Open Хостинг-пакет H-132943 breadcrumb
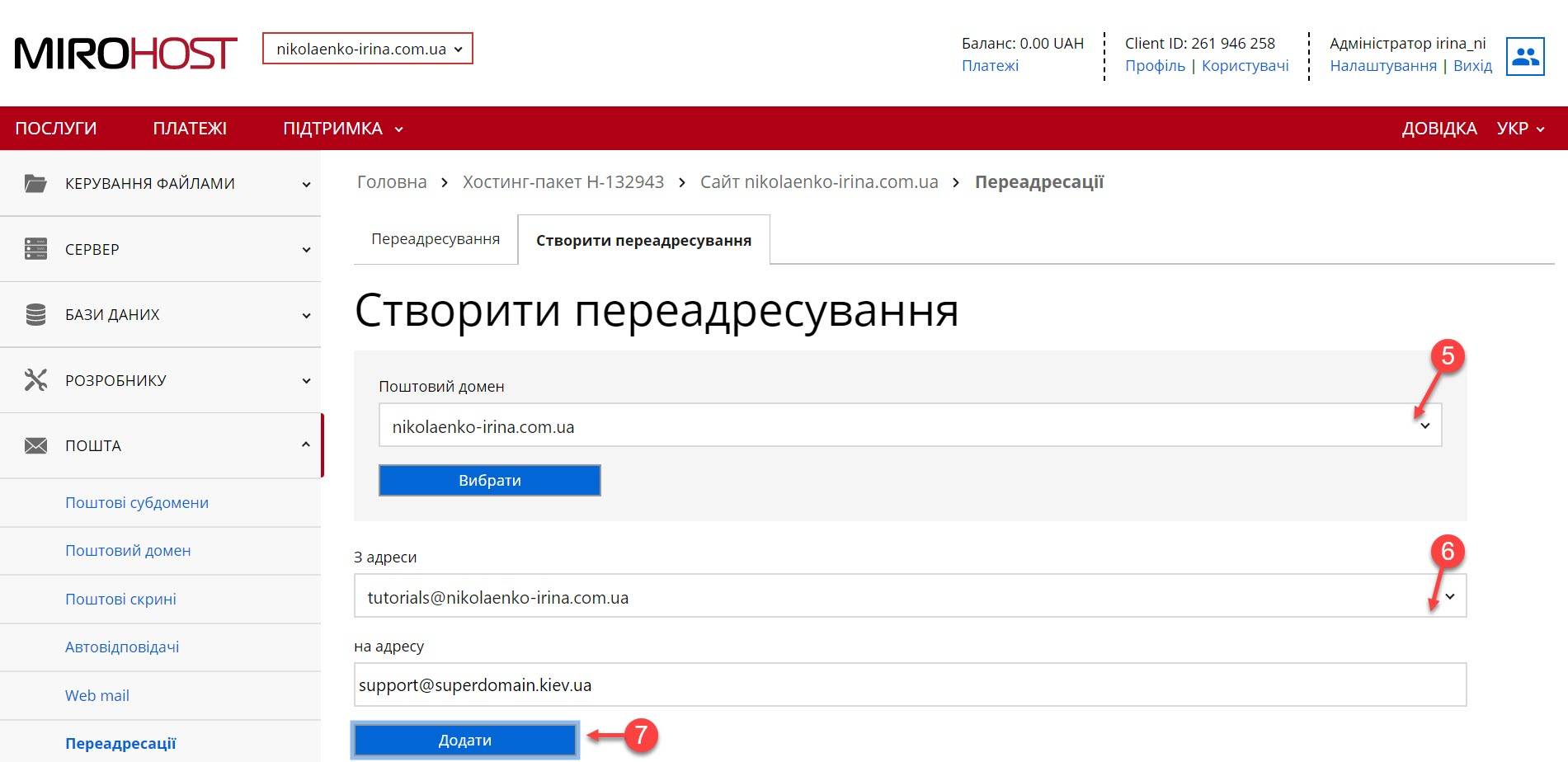The width and height of the screenshot is (1568, 762). (563, 182)
